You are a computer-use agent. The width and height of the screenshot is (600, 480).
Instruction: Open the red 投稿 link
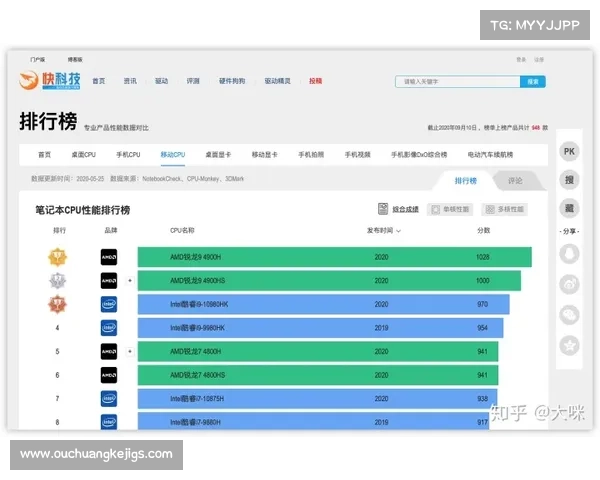(x=315, y=81)
